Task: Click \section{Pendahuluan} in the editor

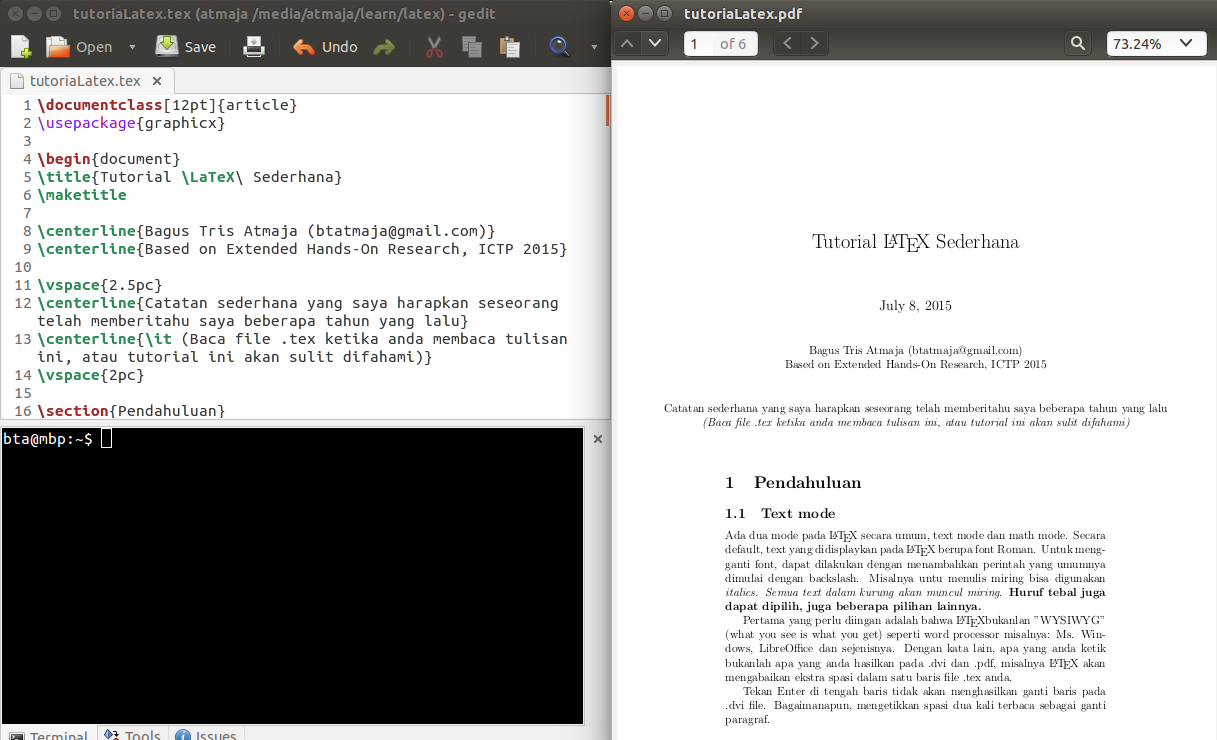Action: [x=131, y=411]
